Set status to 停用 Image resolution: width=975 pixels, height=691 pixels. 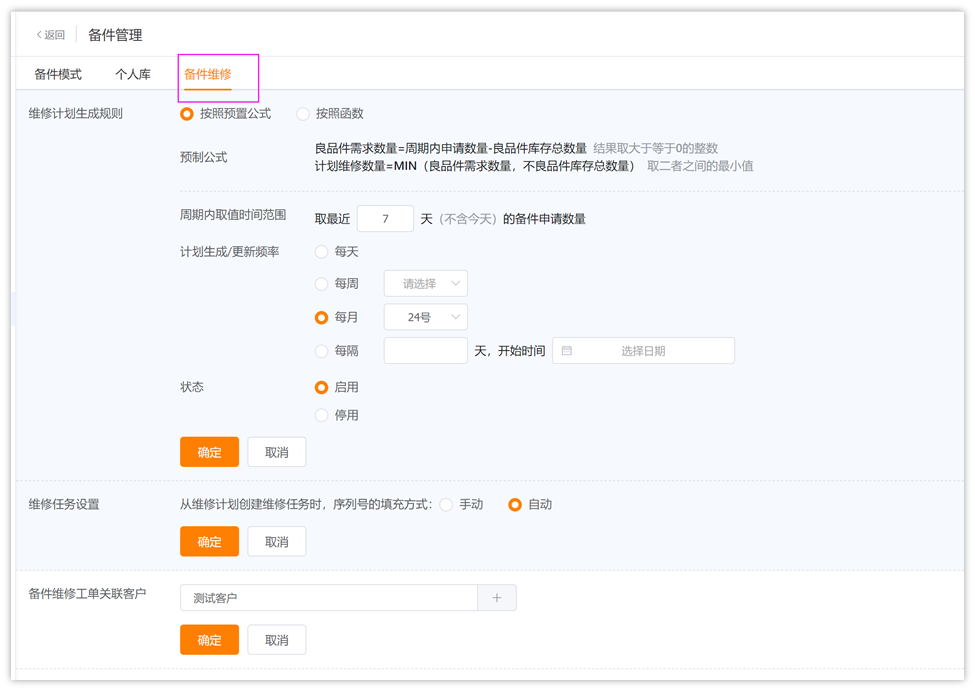coord(337,415)
